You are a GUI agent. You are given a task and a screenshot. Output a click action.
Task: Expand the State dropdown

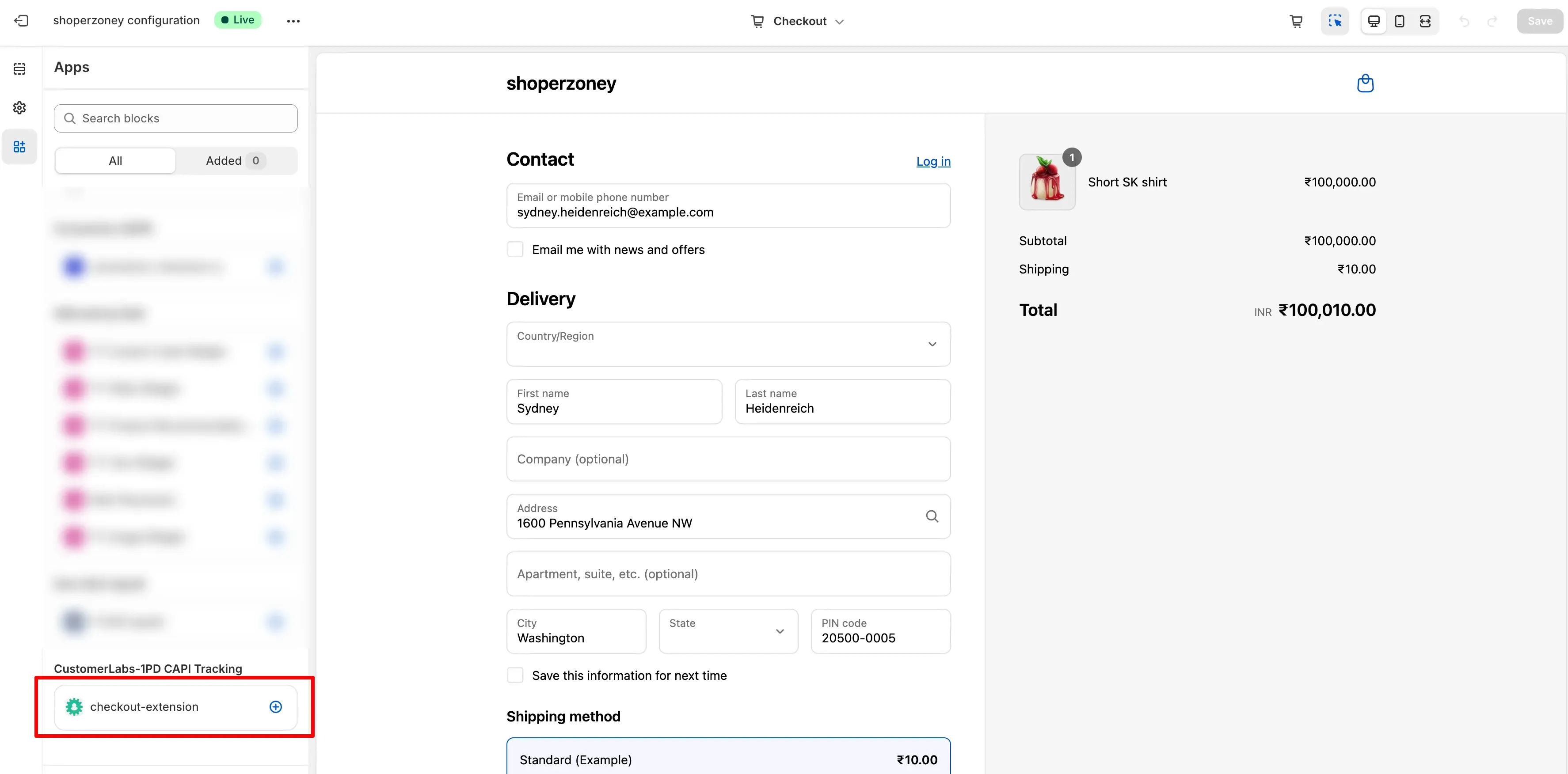coord(728,631)
